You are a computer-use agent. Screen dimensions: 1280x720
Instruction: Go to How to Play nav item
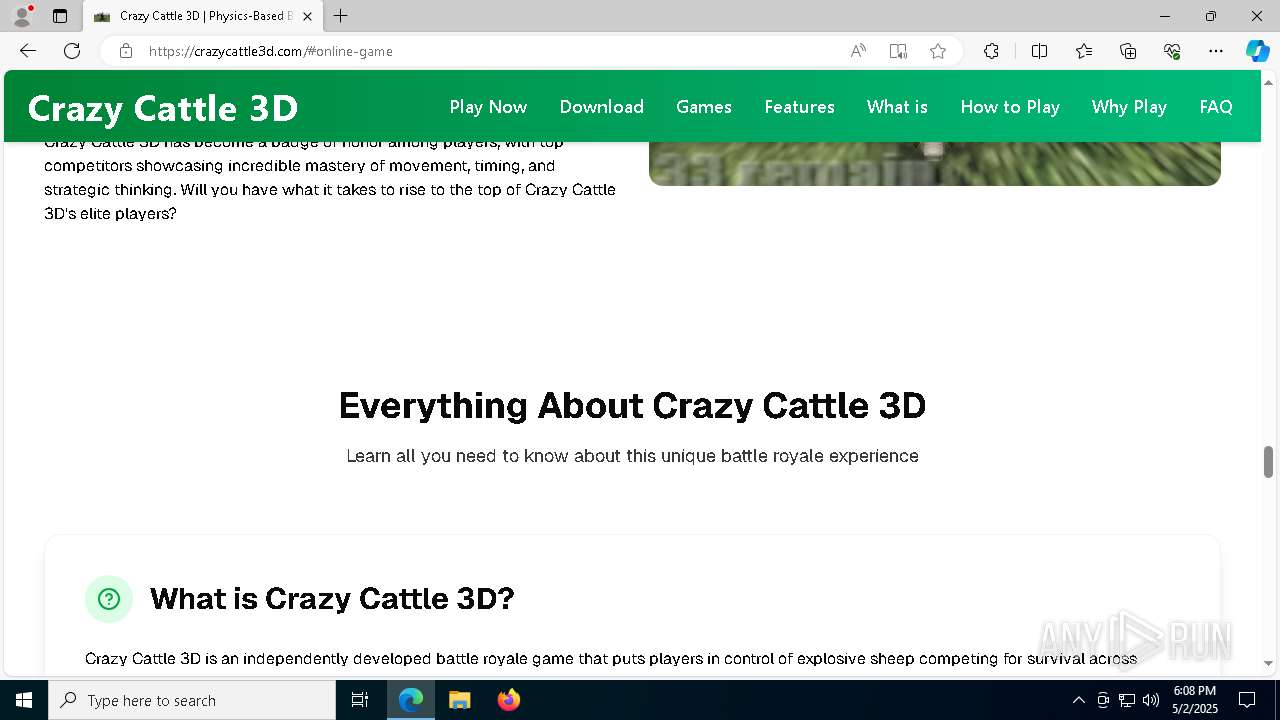pyautogui.click(x=1010, y=107)
